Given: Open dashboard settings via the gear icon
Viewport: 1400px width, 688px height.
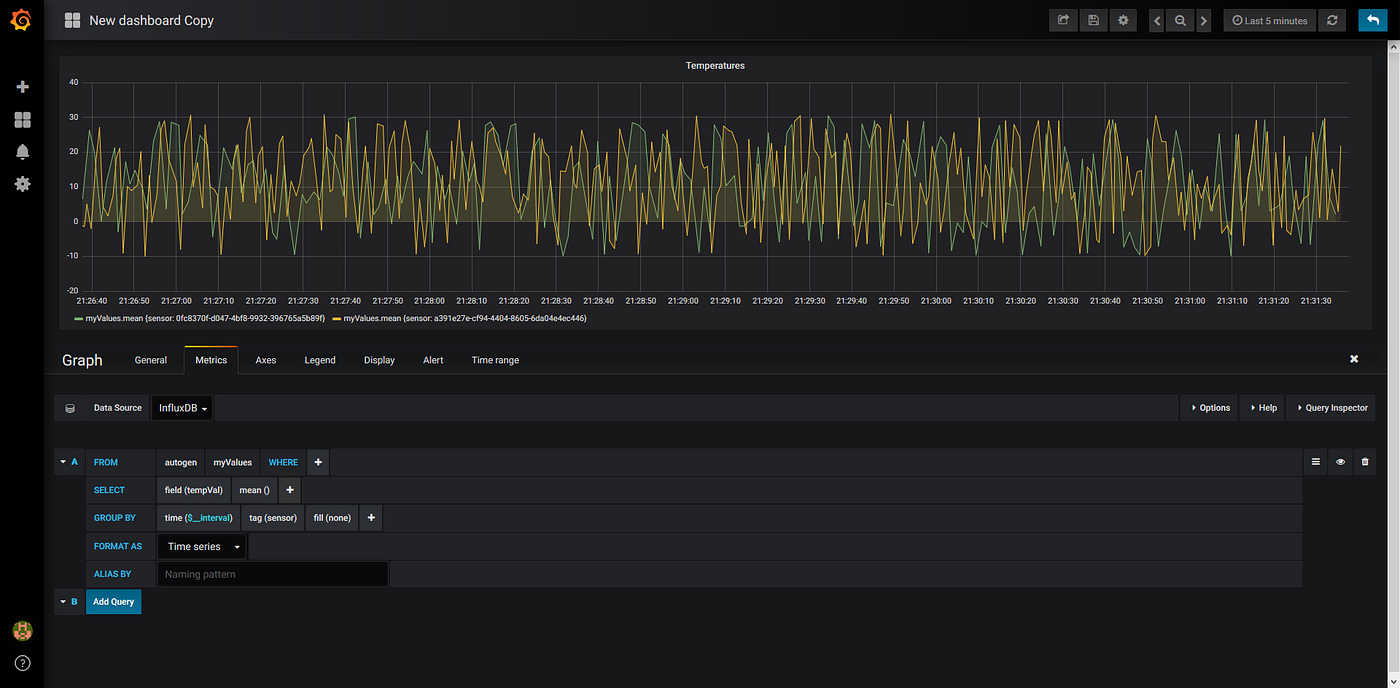Looking at the screenshot, I should tap(1123, 20).
